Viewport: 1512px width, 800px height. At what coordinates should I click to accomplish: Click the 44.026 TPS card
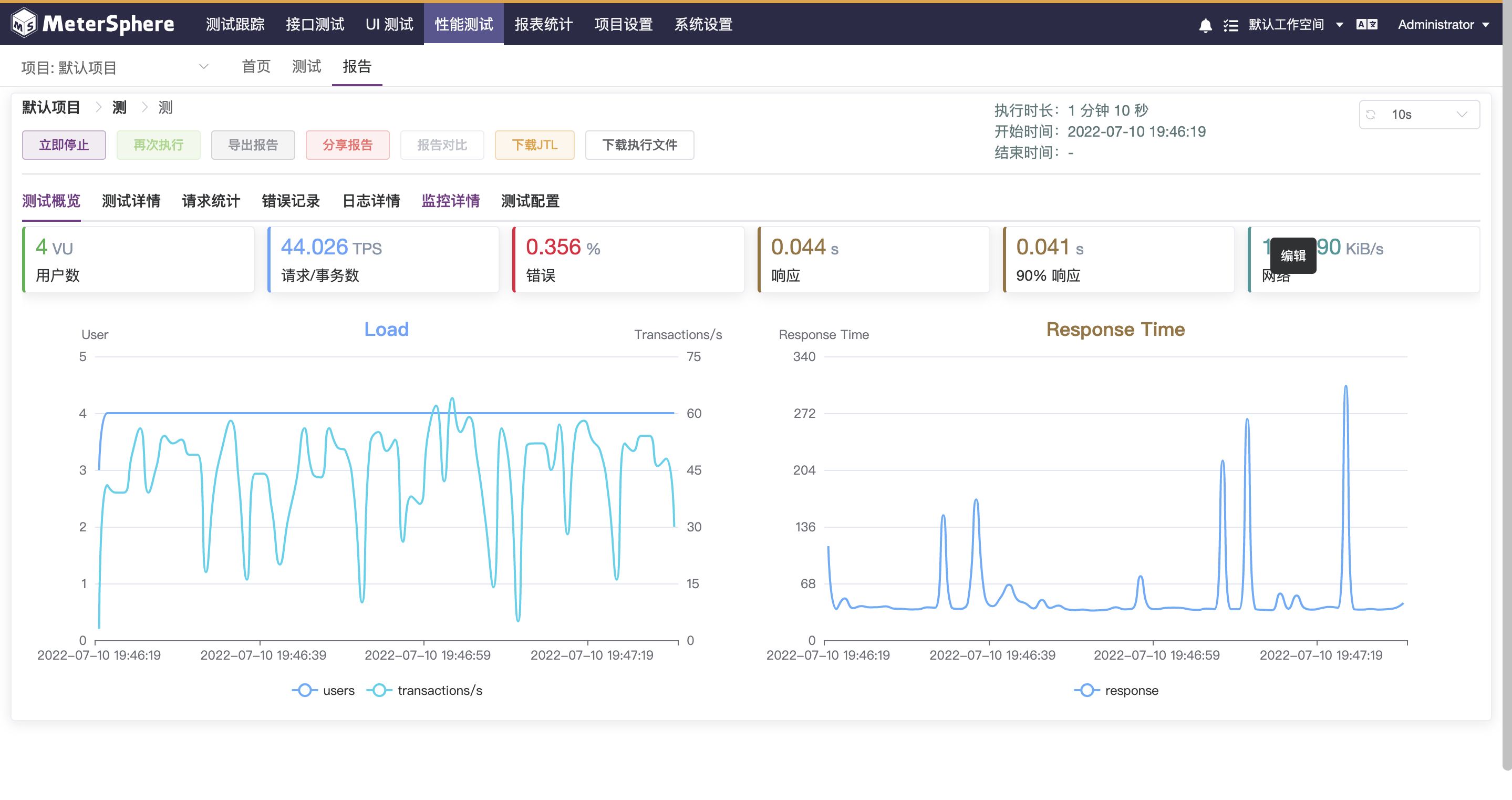coord(384,260)
